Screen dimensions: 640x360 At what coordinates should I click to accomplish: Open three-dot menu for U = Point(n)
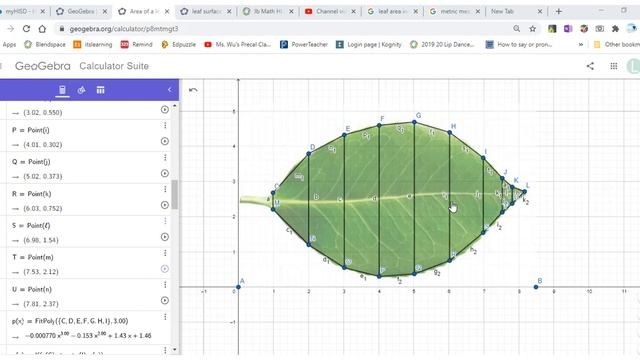tap(165, 284)
